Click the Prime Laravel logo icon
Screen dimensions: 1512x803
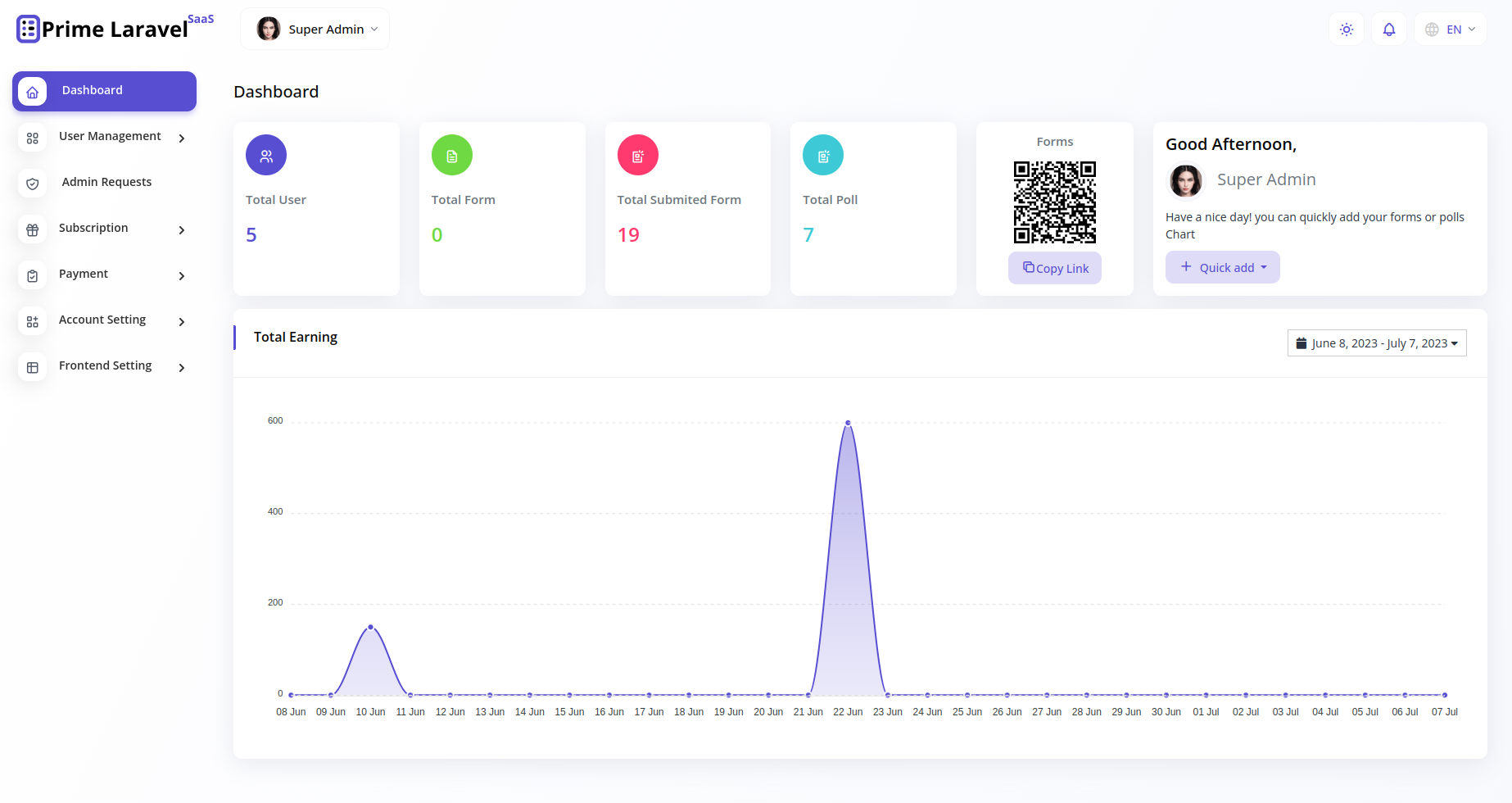point(28,29)
